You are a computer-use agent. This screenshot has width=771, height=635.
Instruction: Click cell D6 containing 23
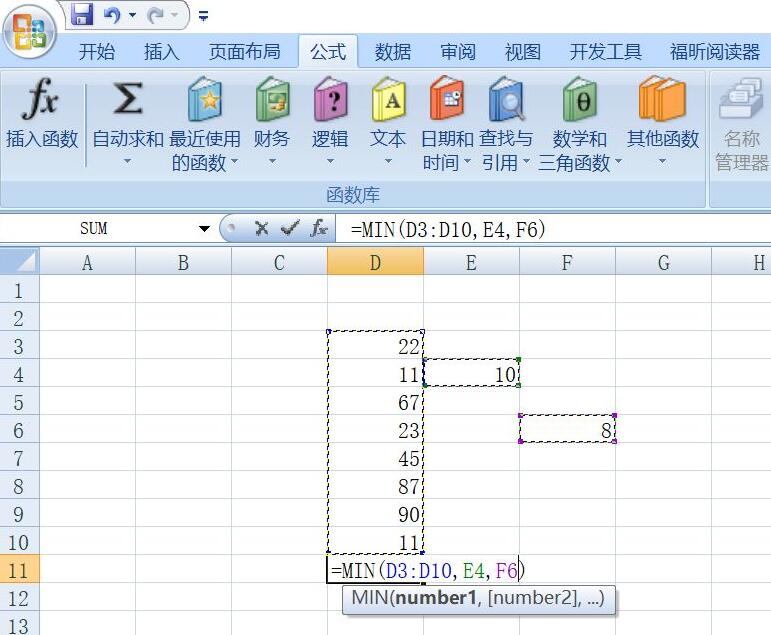point(375,430)
